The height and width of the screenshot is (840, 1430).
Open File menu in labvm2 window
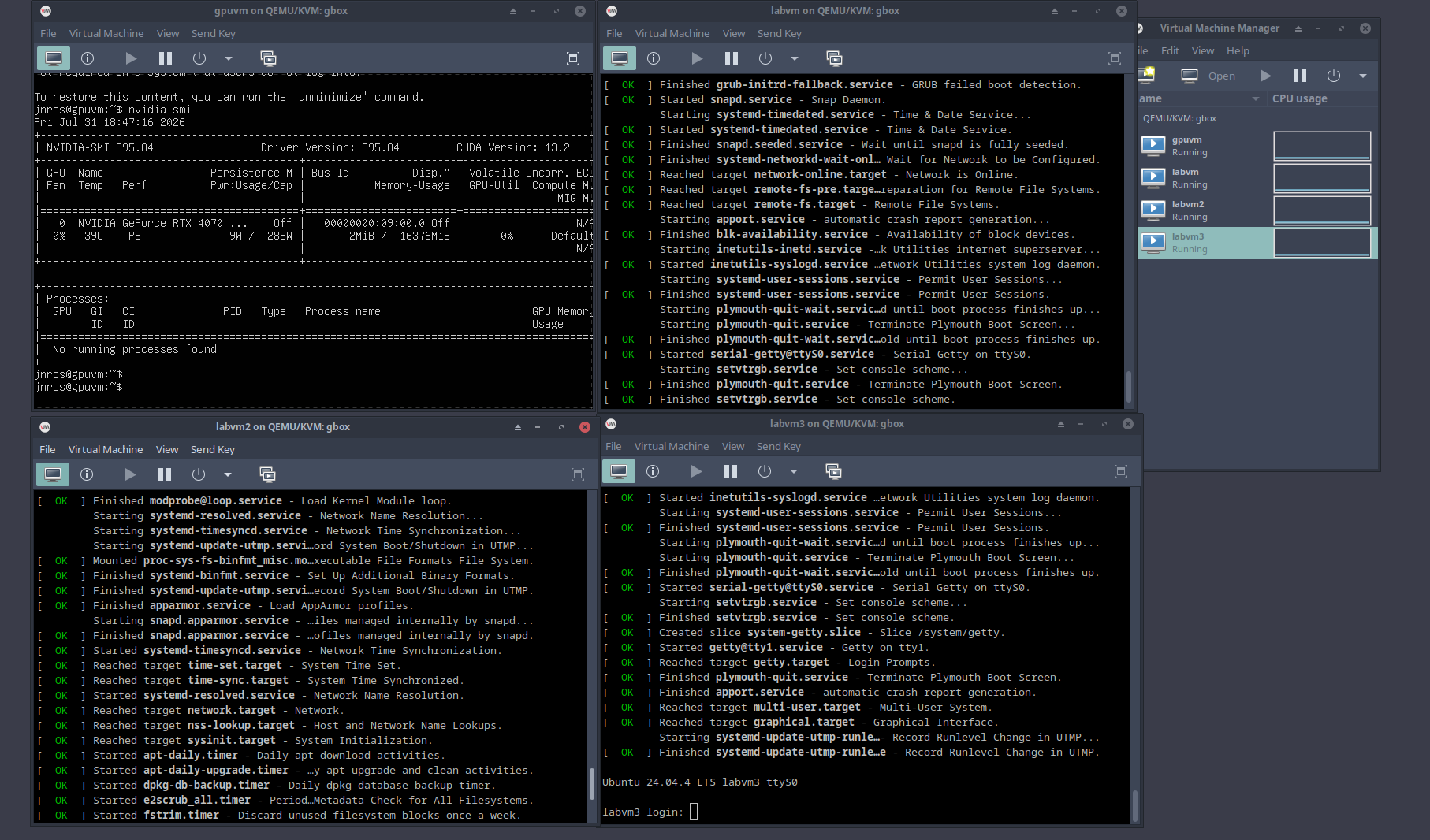[x=47, y=449]
